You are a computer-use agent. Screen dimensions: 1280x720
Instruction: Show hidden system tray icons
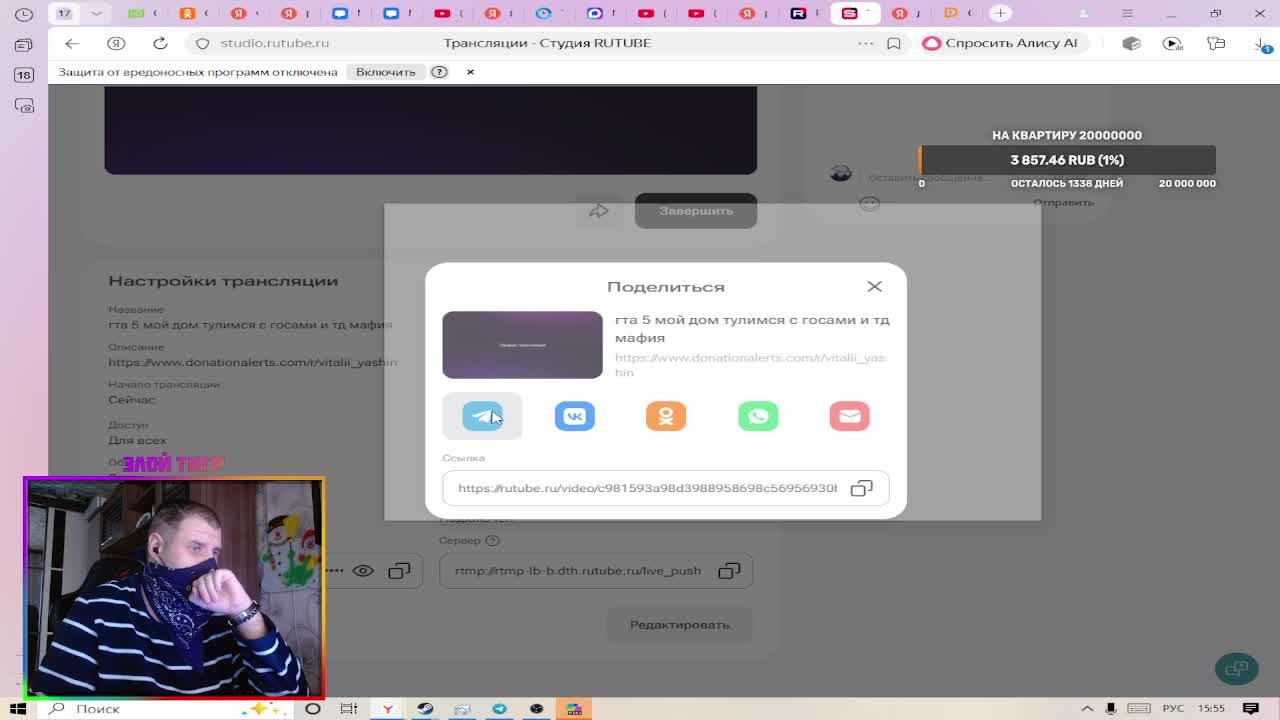[1087, 708]
